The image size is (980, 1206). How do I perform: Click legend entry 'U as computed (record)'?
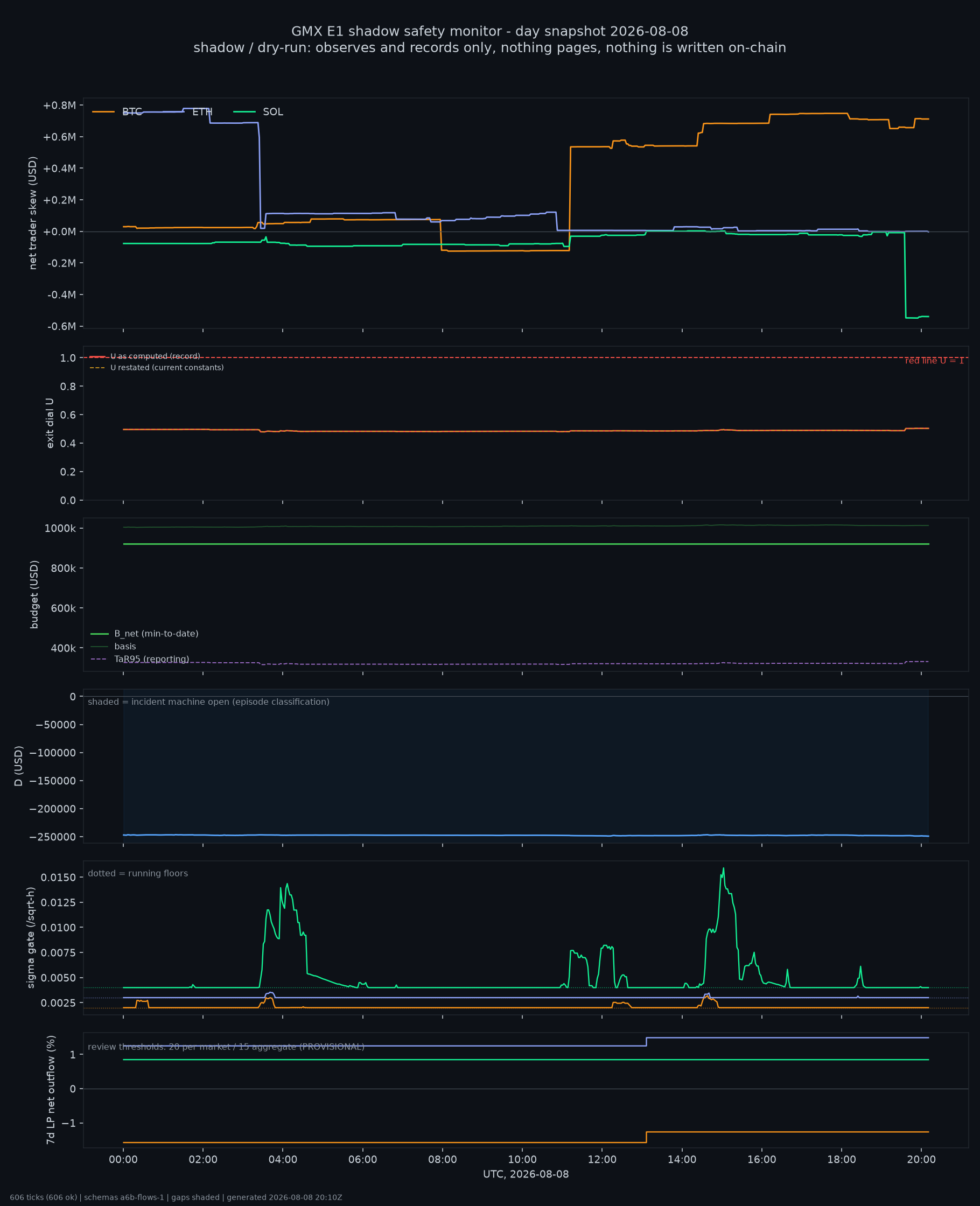point(155,356)
